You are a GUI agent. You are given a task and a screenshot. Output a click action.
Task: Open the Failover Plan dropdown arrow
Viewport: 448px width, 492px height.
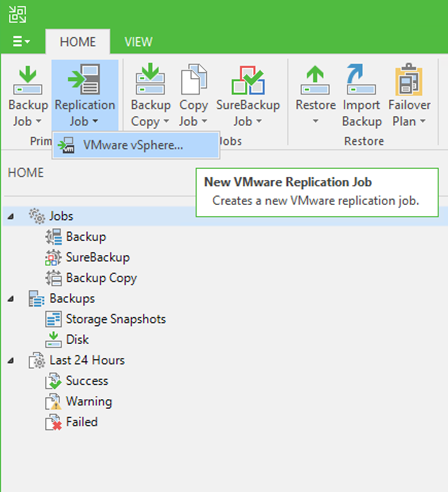(x=422, y=121)
